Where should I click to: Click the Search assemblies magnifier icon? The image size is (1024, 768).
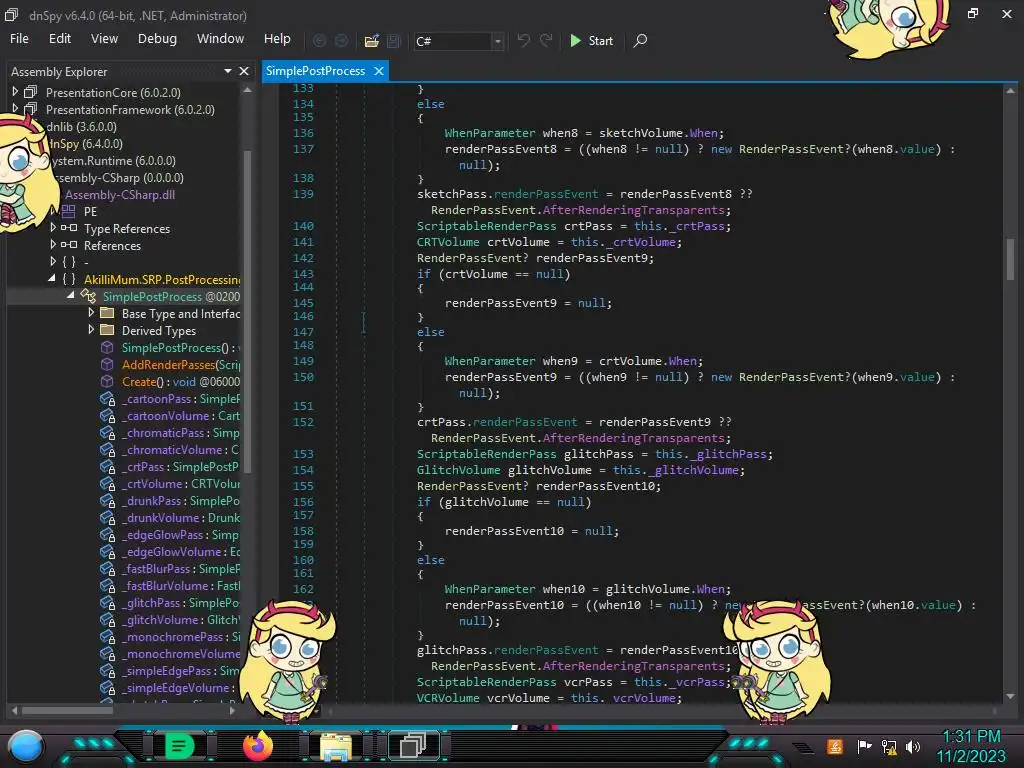click(641, 40)
